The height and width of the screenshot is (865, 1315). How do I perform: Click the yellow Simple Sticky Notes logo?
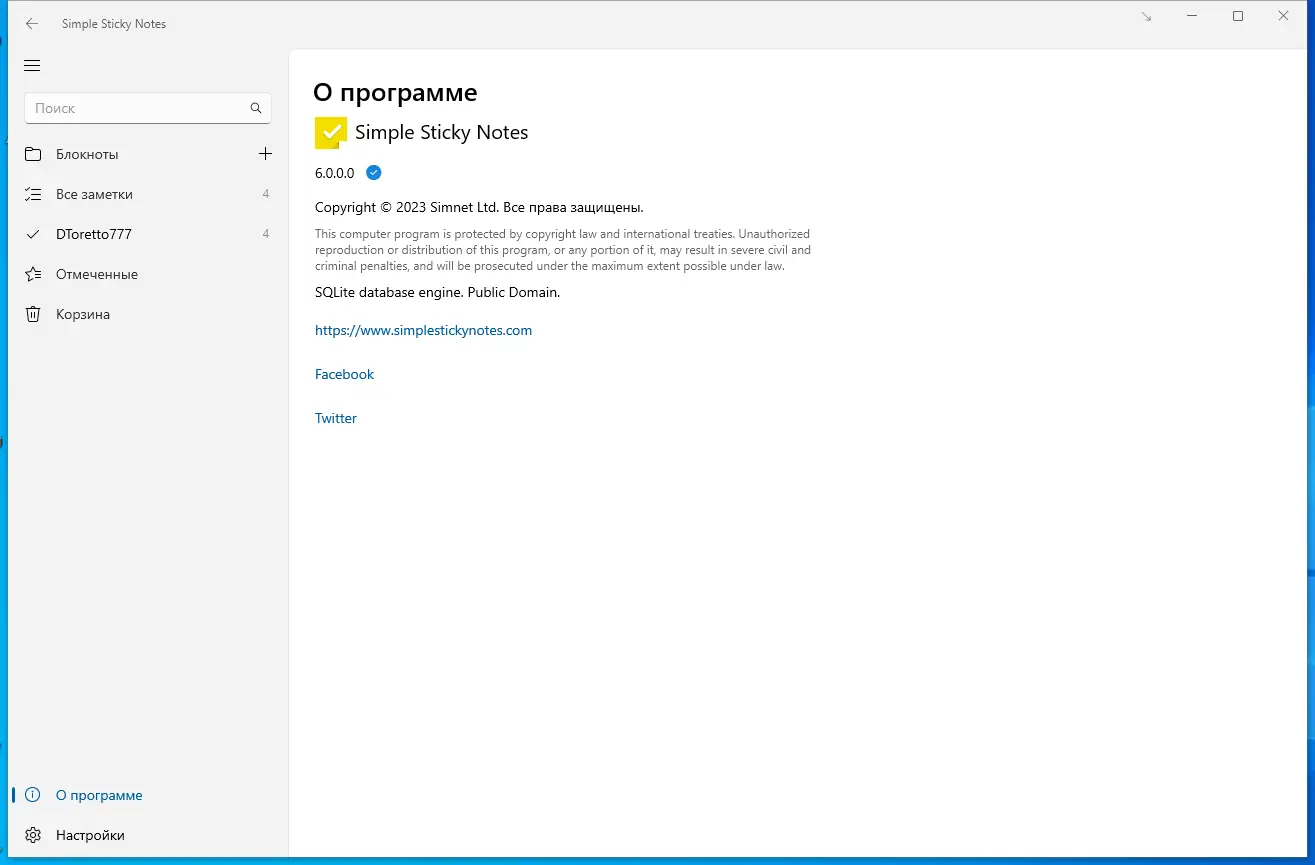[x=331, y=132]
